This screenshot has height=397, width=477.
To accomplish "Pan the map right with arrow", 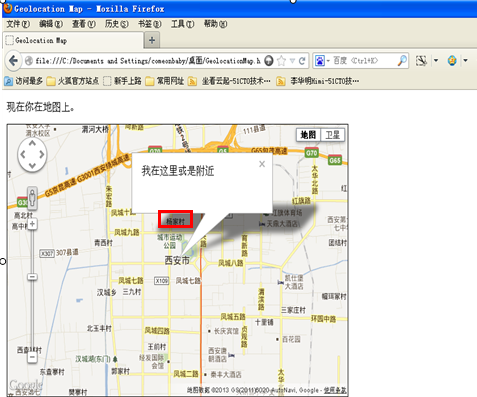I will pyautogui.click(x=41, y=154).
